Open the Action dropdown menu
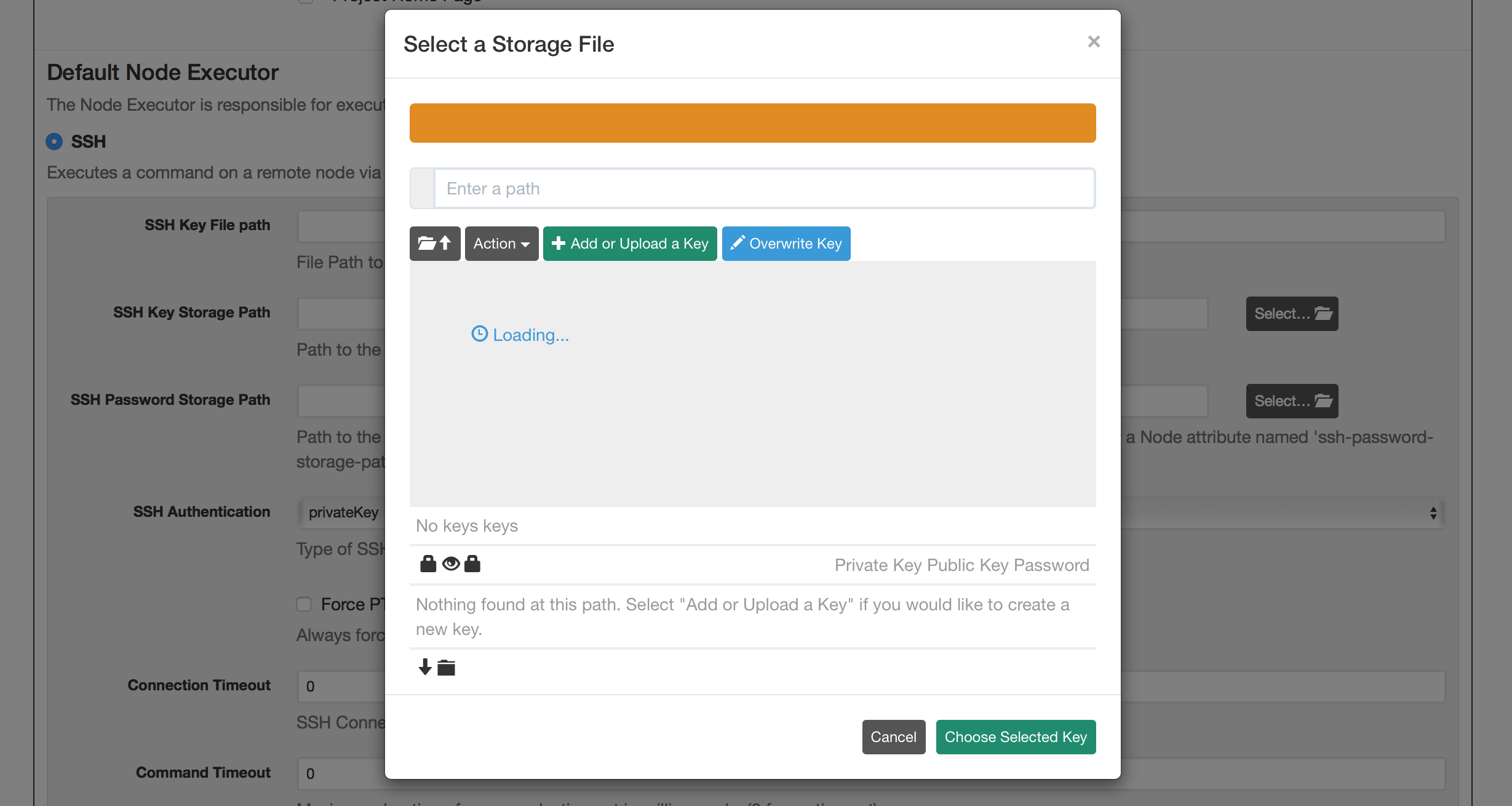Image resolution: width=1512 pixels, height=806 pixels. [x=501, y=243]
